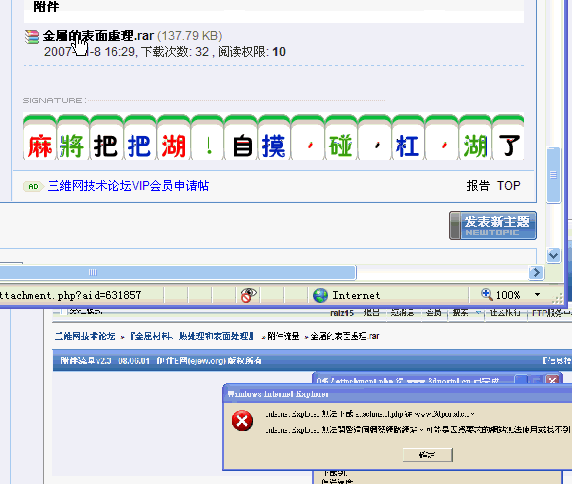The width and height of the screenshot is (572, 484).
Task: Click the horizontal scrollbar right arrow
Action: click(x=536, y=272)
